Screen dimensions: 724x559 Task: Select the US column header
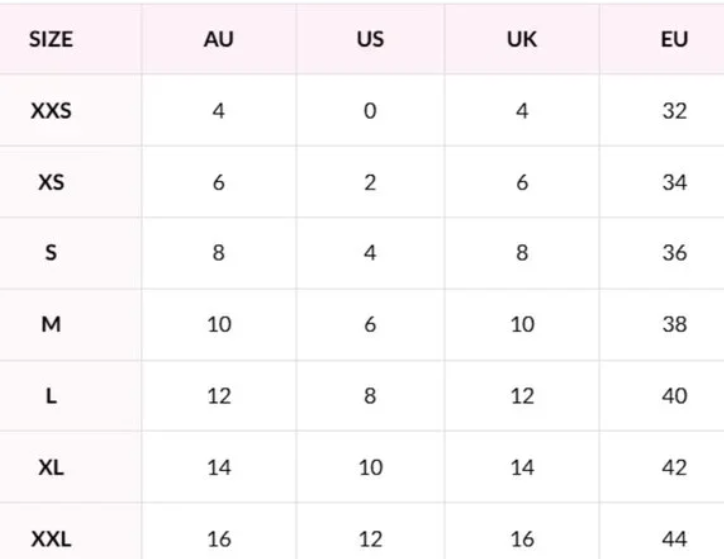coord(370,42)
